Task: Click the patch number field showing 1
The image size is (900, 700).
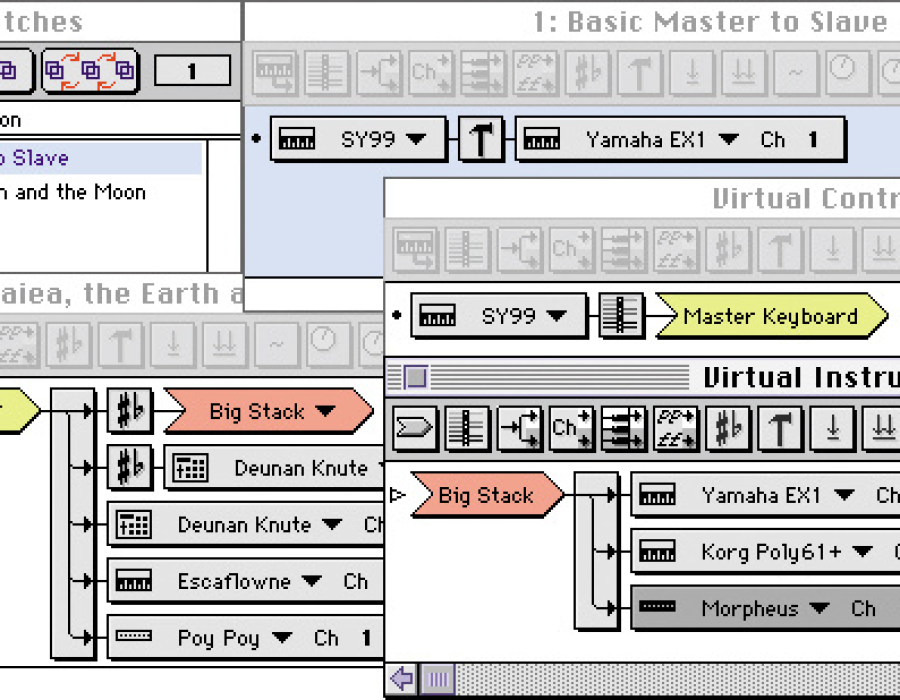Action: pos(192,71)
